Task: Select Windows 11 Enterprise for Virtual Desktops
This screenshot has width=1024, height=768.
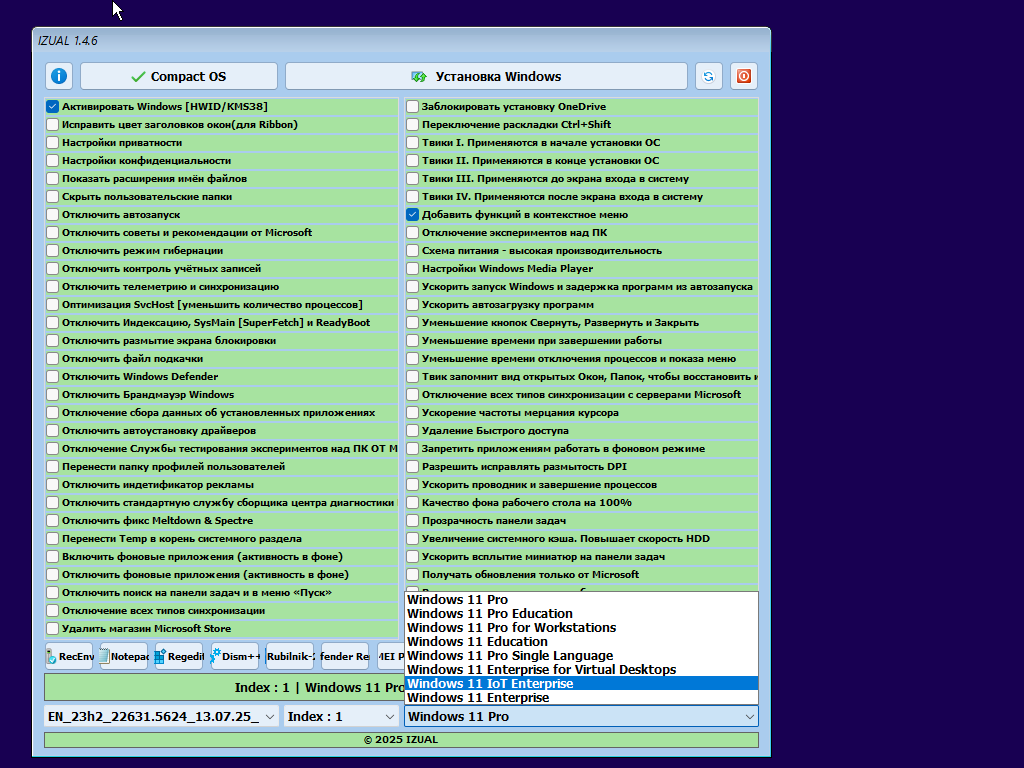Action: click(x=581, y=670)
